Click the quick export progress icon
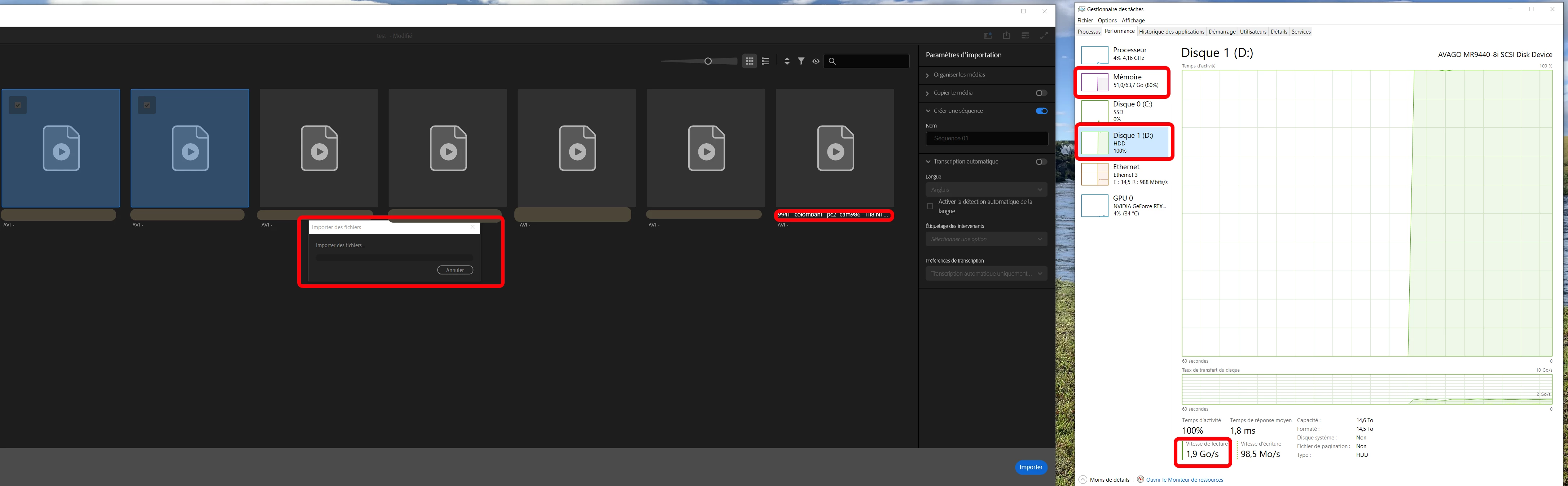The height and width of the screenshot is (486, 1568). pyautogui.click(x=987, y=36)
